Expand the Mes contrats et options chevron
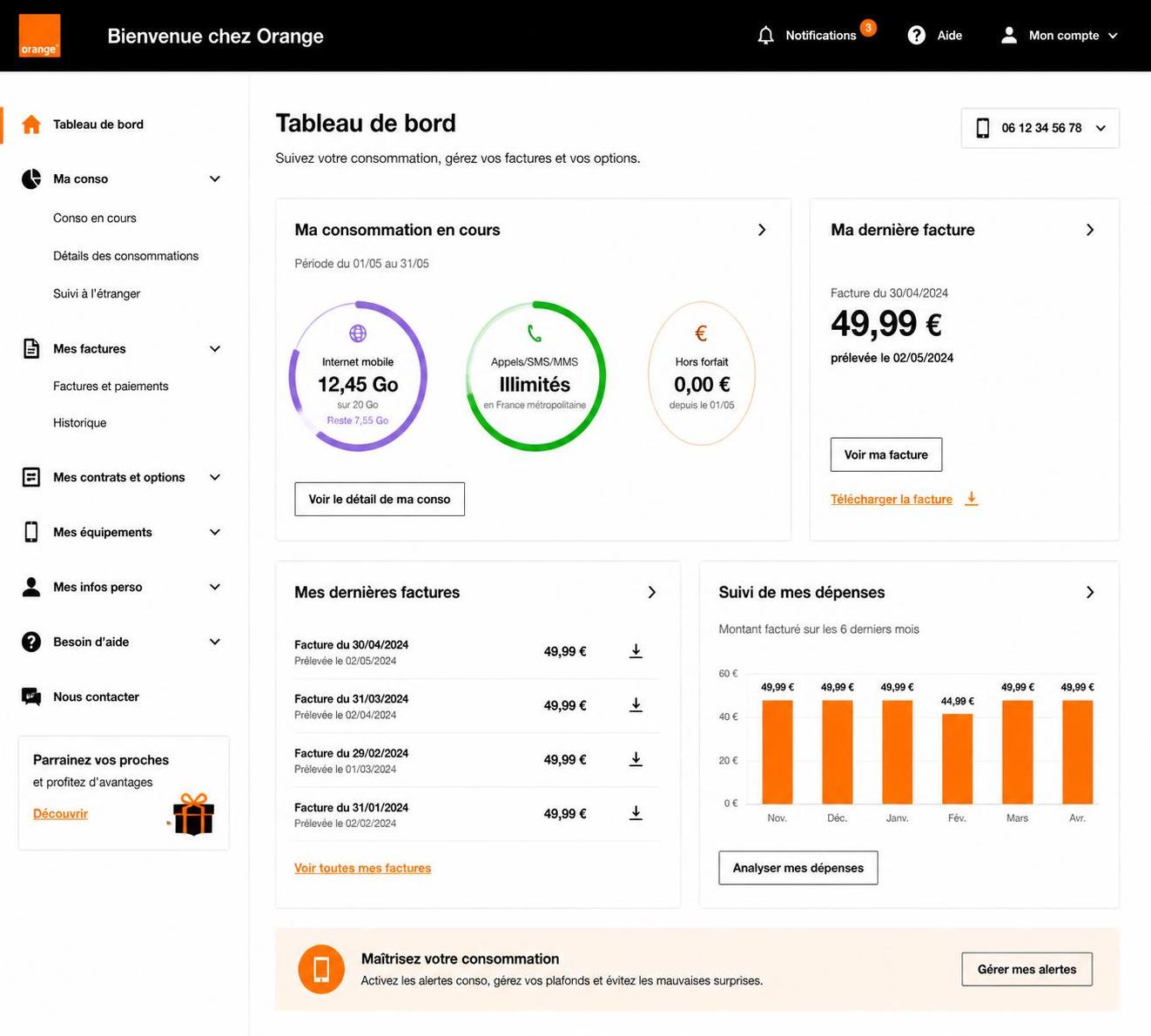Image resolution: width=1151 pixels, height=1036 pixels. (x=215, y=477)
